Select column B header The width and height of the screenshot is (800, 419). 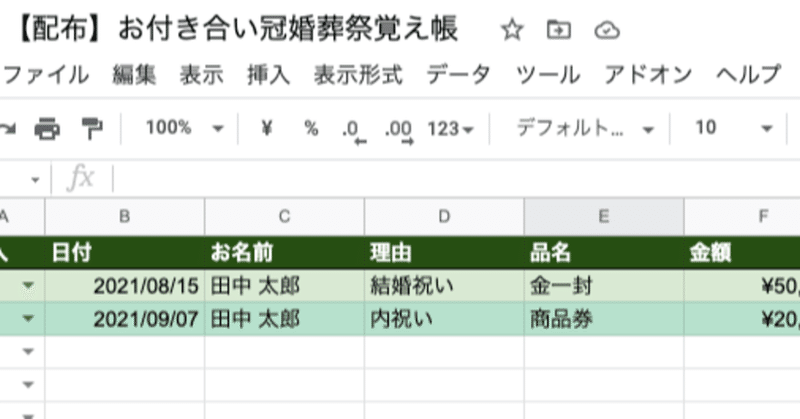click(x=124, y=216)
